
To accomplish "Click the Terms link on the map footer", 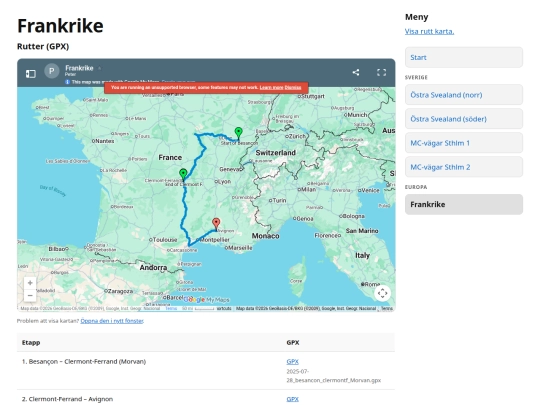I will click(x=387, y=309).
